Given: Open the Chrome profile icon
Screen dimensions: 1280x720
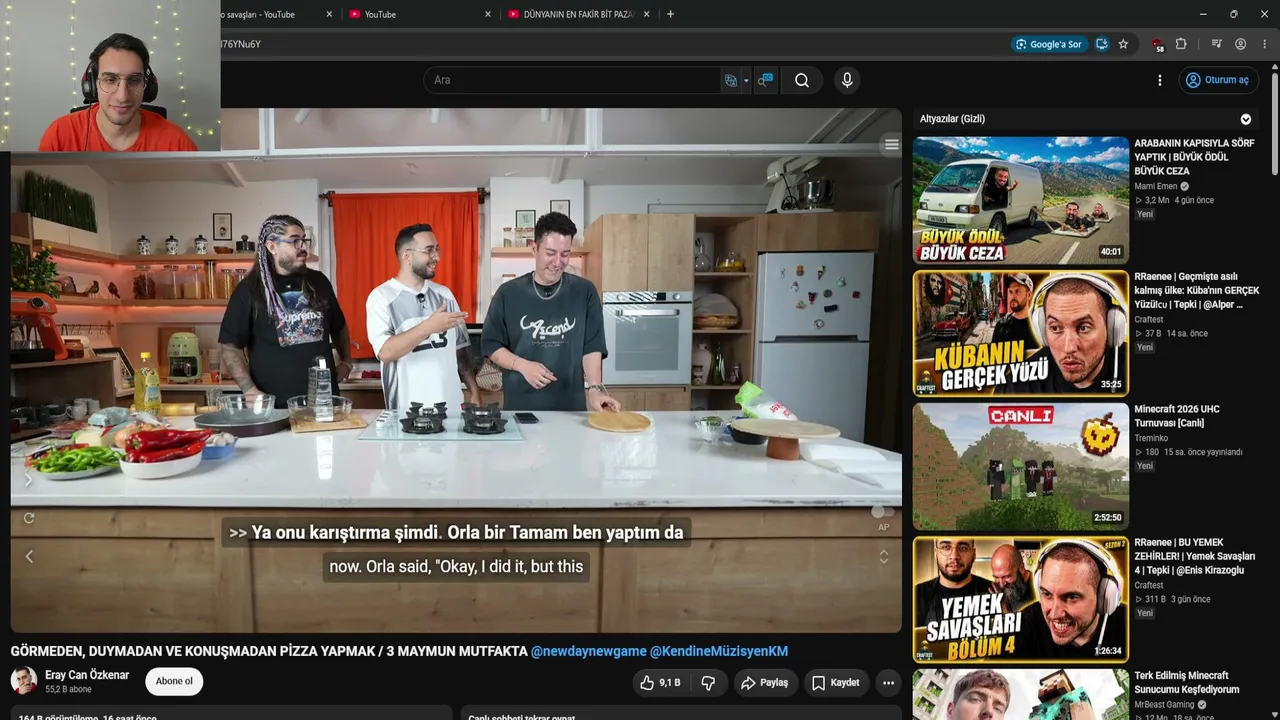Looking at the screenshot, I should click(1241, 44).
